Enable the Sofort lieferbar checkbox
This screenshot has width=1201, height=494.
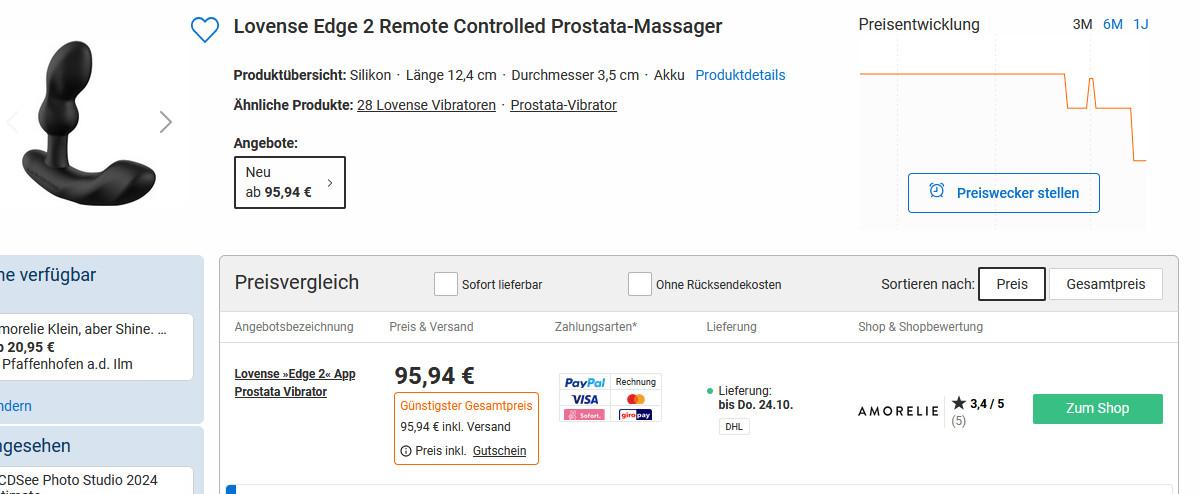pyautogui.click(x=446, y=284)
